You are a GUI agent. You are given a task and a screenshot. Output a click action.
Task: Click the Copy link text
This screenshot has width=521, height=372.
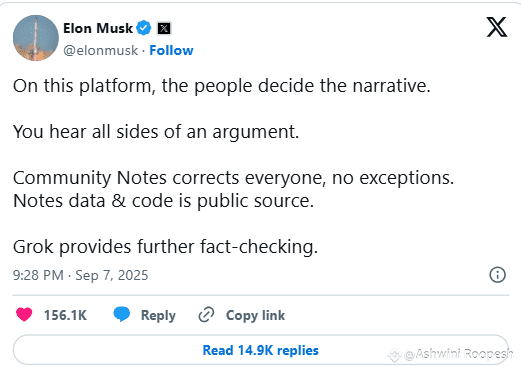click(x=255, y=315)
